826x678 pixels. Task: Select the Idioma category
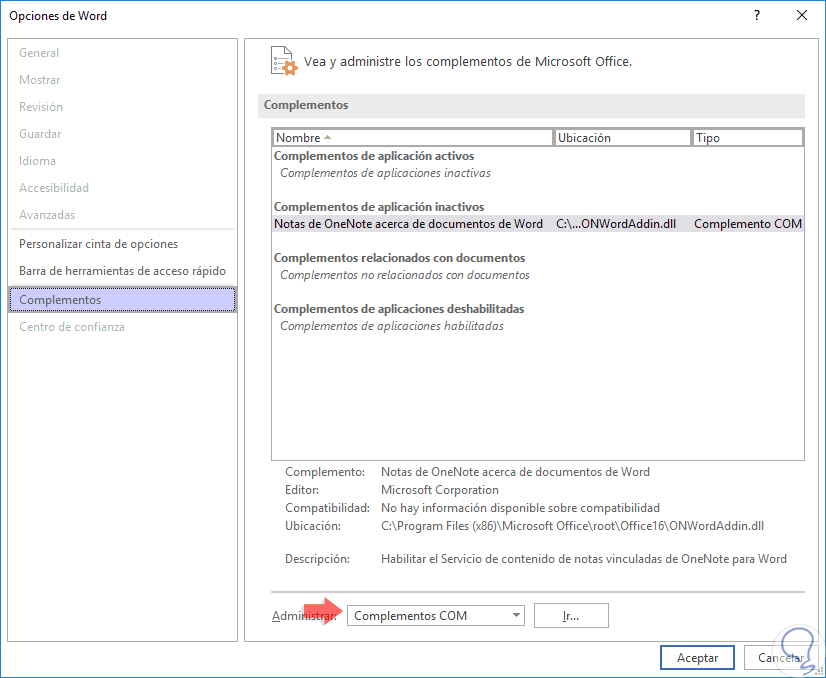(37, 161)
